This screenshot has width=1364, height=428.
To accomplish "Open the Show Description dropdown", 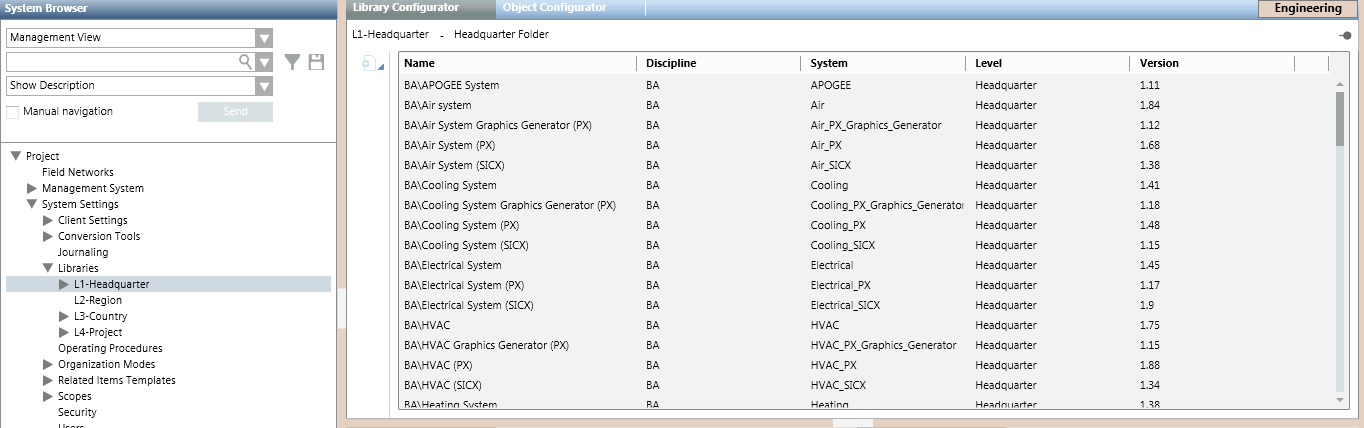I will tap(264, 86).
